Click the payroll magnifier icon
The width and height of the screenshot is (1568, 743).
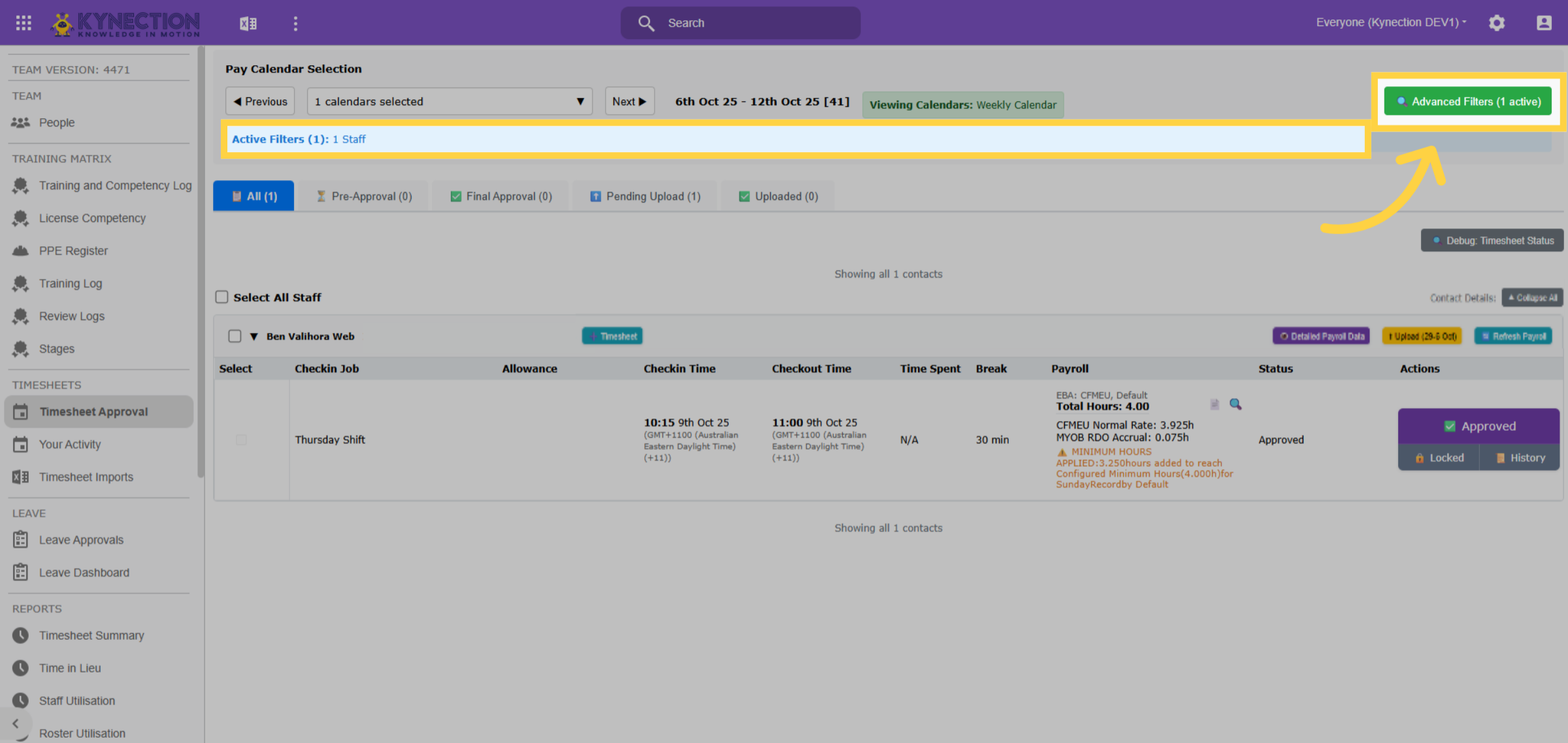pos(1235,404)
